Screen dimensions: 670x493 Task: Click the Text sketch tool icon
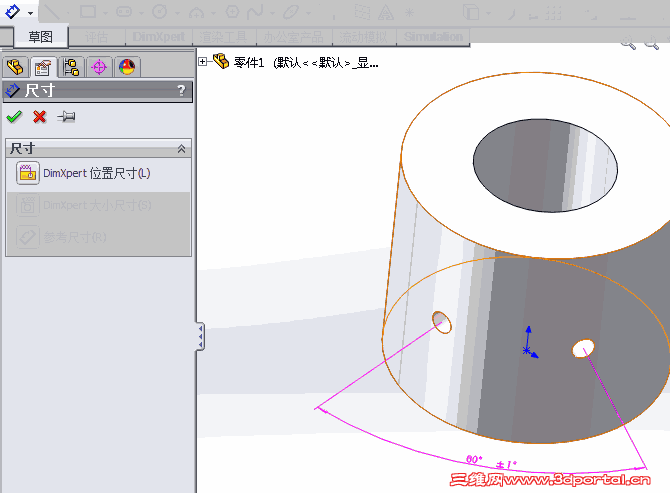385,12
